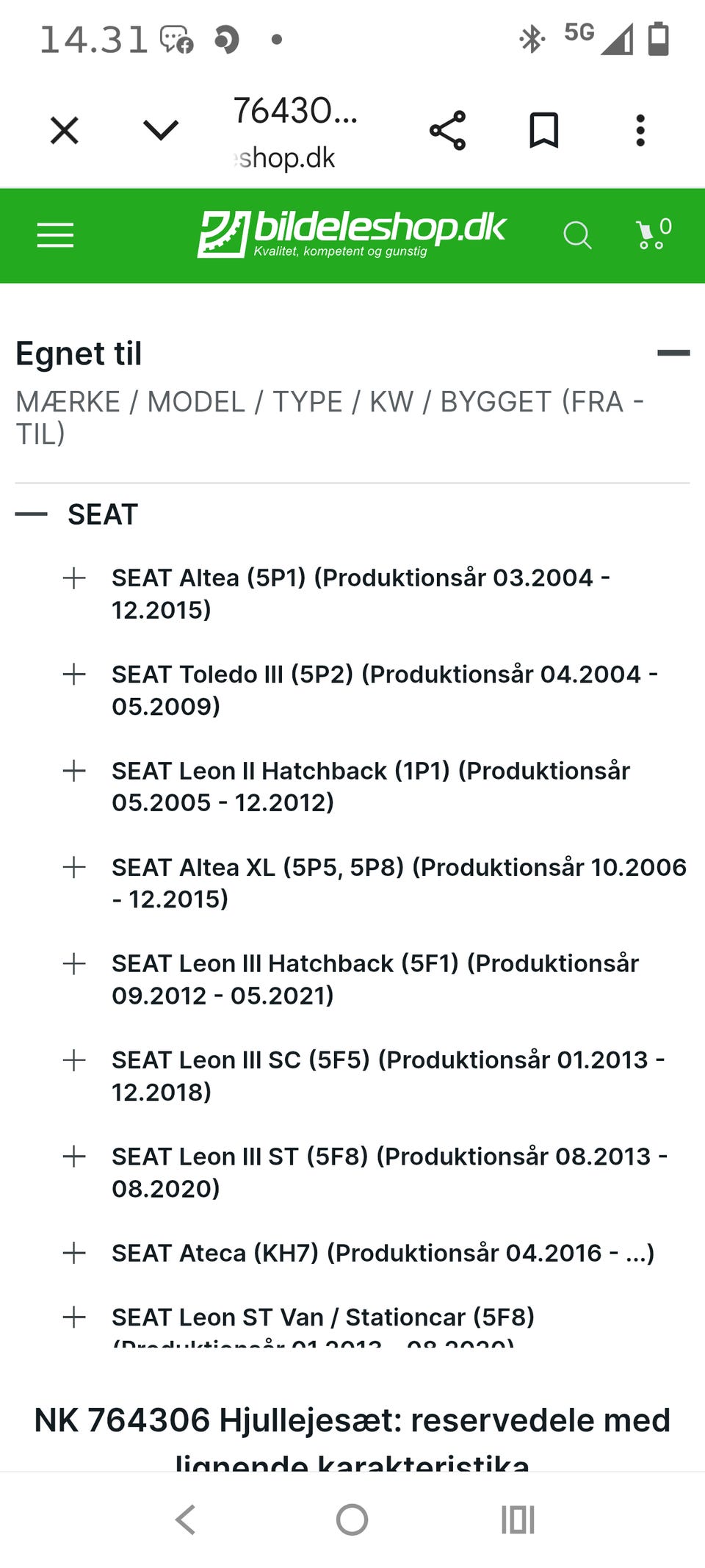
Task: Expand SEAT Altea XL (5P5, 5P8)
Action: (x=74, y=867)
